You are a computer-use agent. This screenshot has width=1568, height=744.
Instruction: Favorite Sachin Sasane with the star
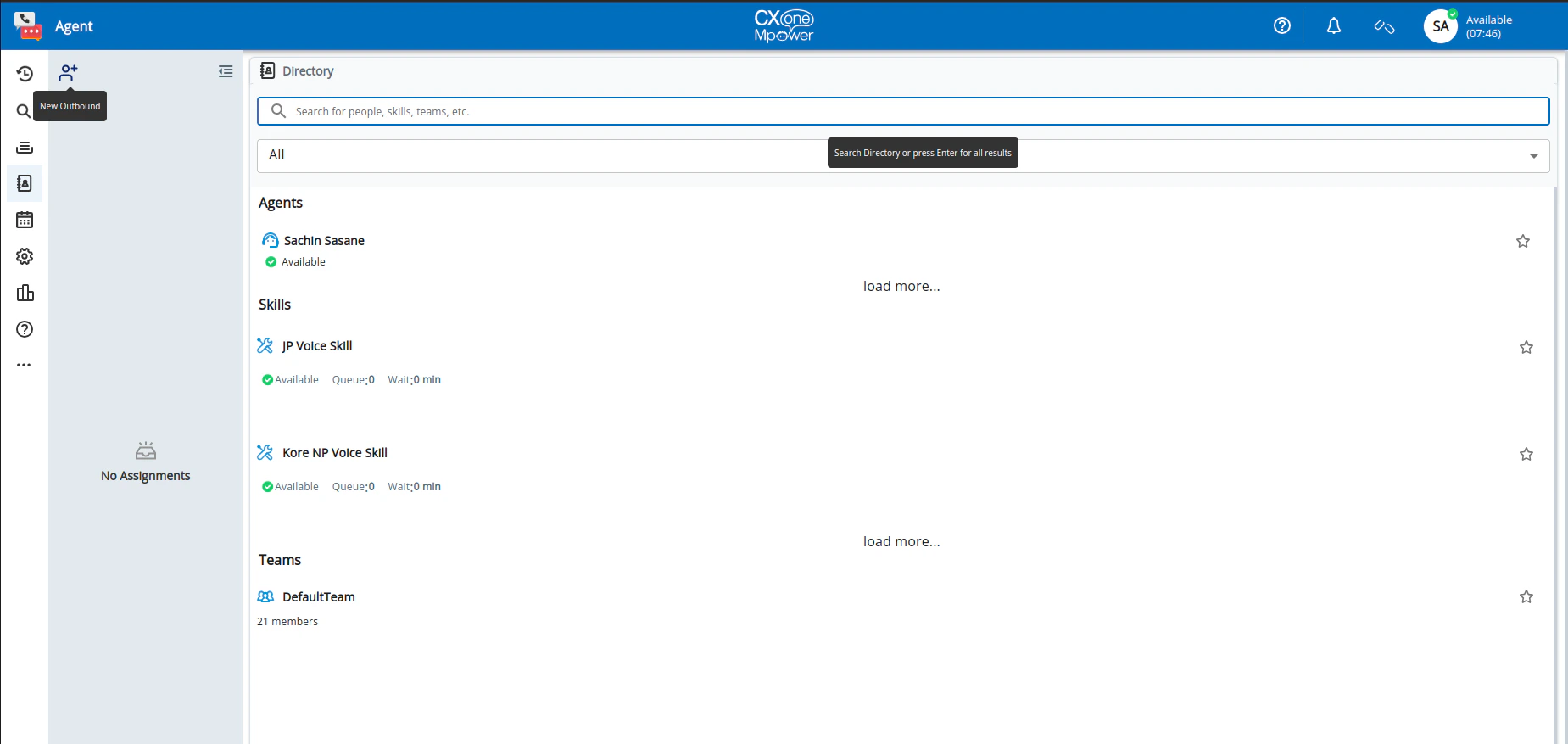pyautogui.click(x=1523, y=241)
